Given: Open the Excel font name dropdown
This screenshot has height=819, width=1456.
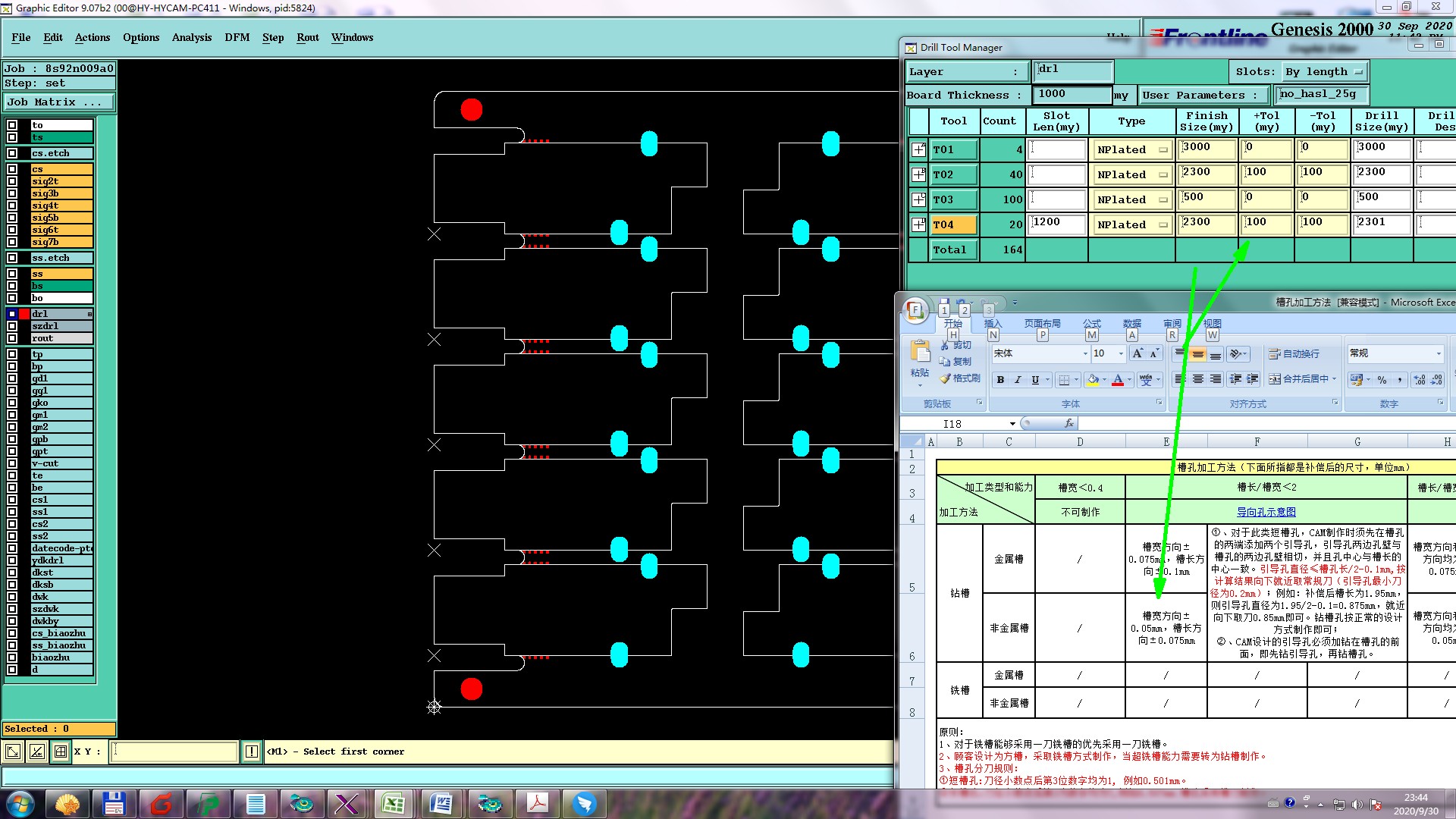Looking at the screenshot, I should [x=1085, y=353].
